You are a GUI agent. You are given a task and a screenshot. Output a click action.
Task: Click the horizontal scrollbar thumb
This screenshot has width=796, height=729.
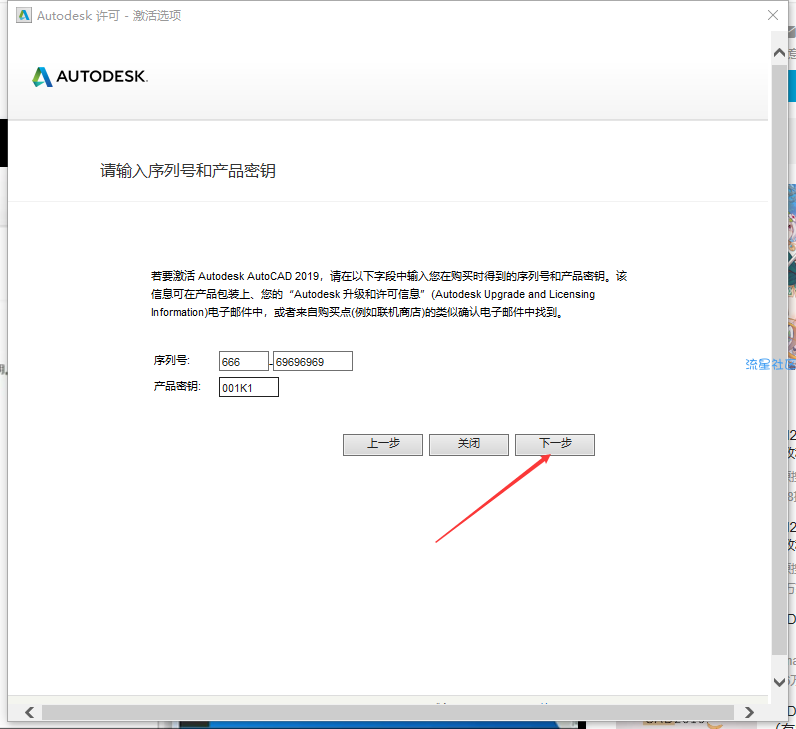pyautogui.click(x=388, y=712)
